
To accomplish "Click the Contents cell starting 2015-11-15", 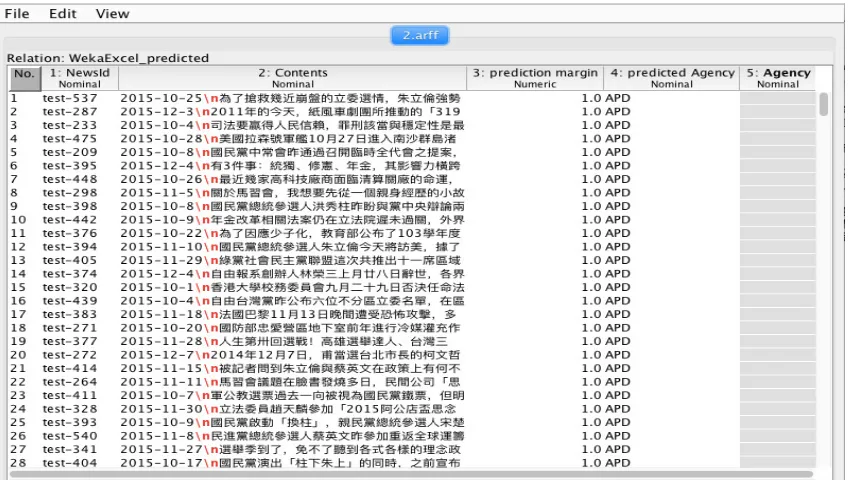I will [293, 369].
